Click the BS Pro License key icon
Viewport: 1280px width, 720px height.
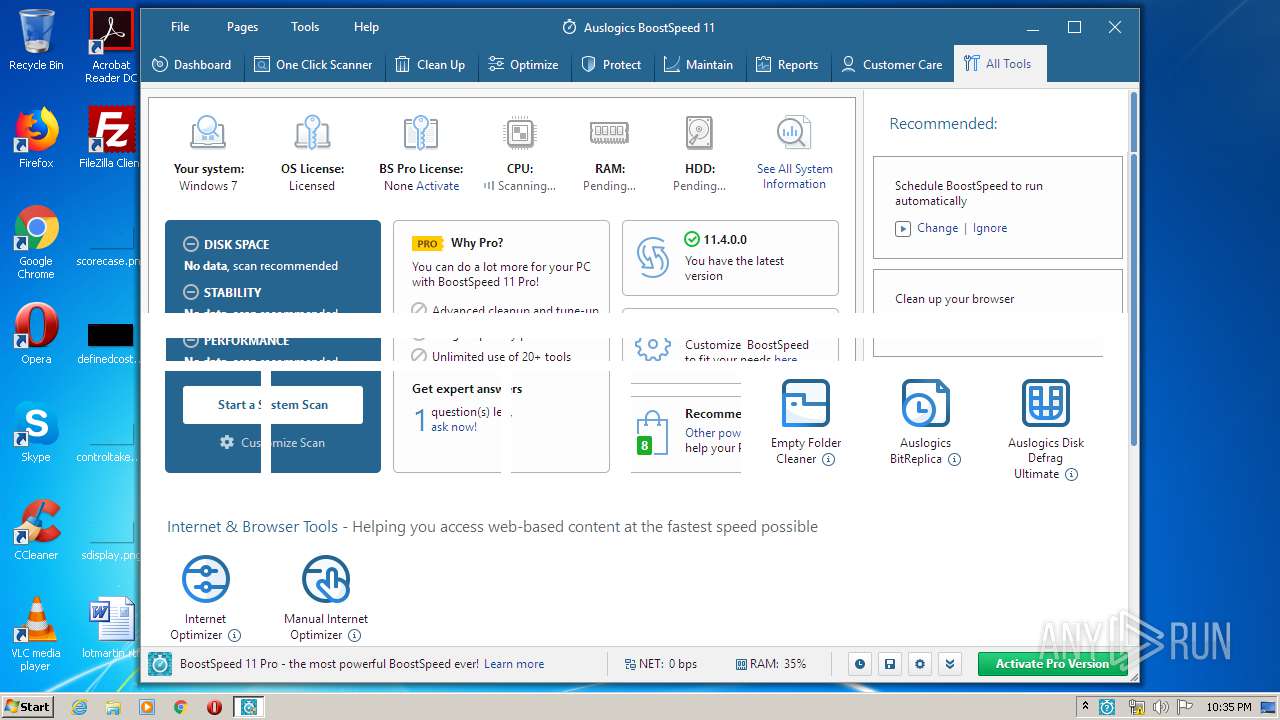[421, 133]
